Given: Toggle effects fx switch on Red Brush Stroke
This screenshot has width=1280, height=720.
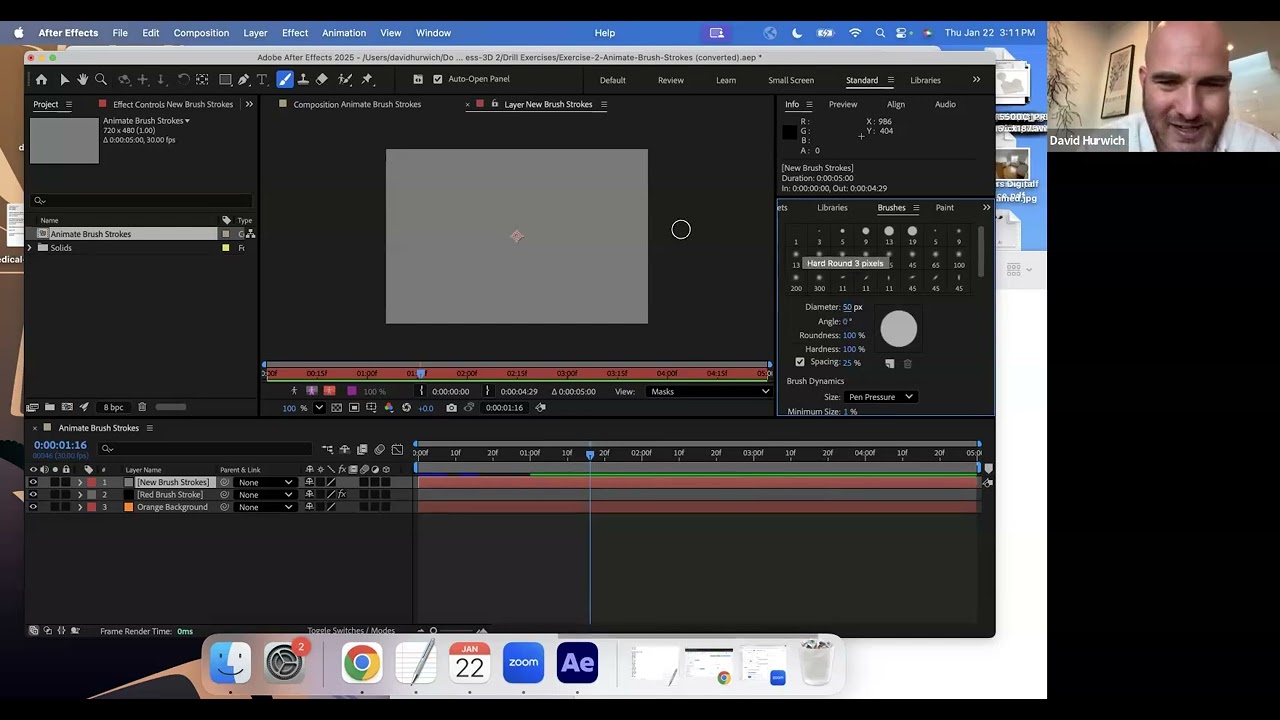Looking at the screenshot, I should pyautogui.click(x=342, y=494).
